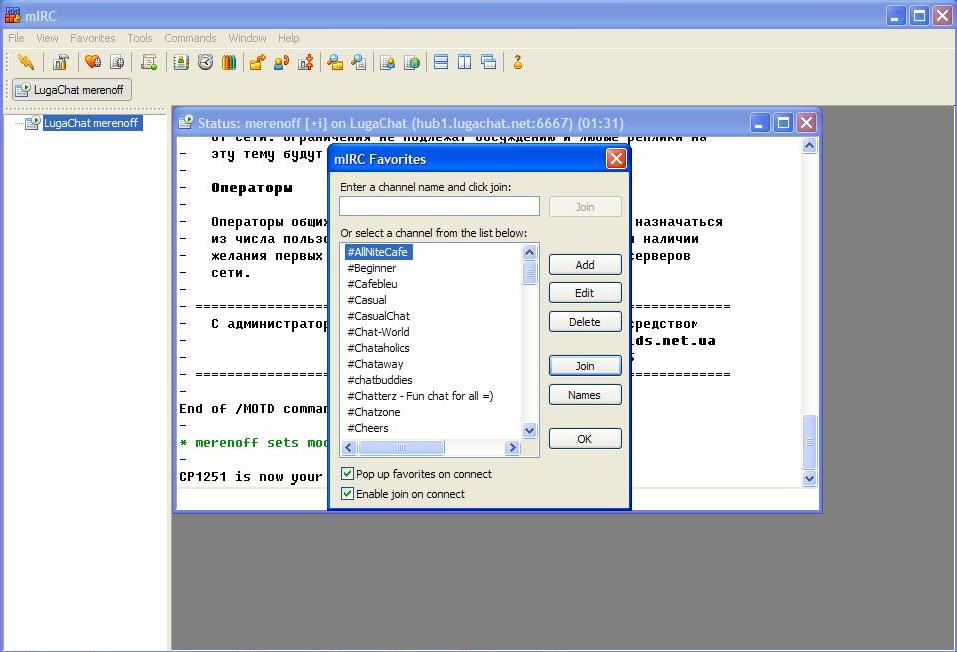Select #Chat-World in the channel list

(378, 331)
